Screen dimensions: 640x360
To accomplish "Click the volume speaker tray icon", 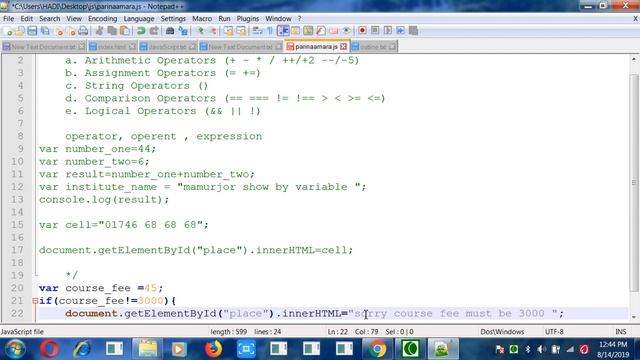I will pyautogui.click(x=541, y=349).
